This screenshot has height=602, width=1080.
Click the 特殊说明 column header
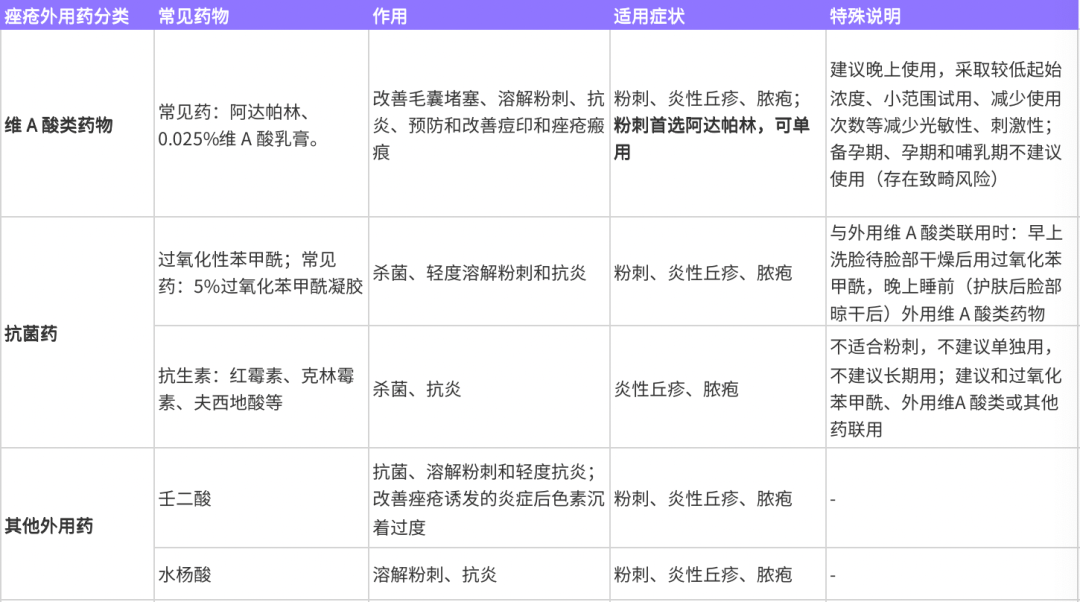[866, 17]
